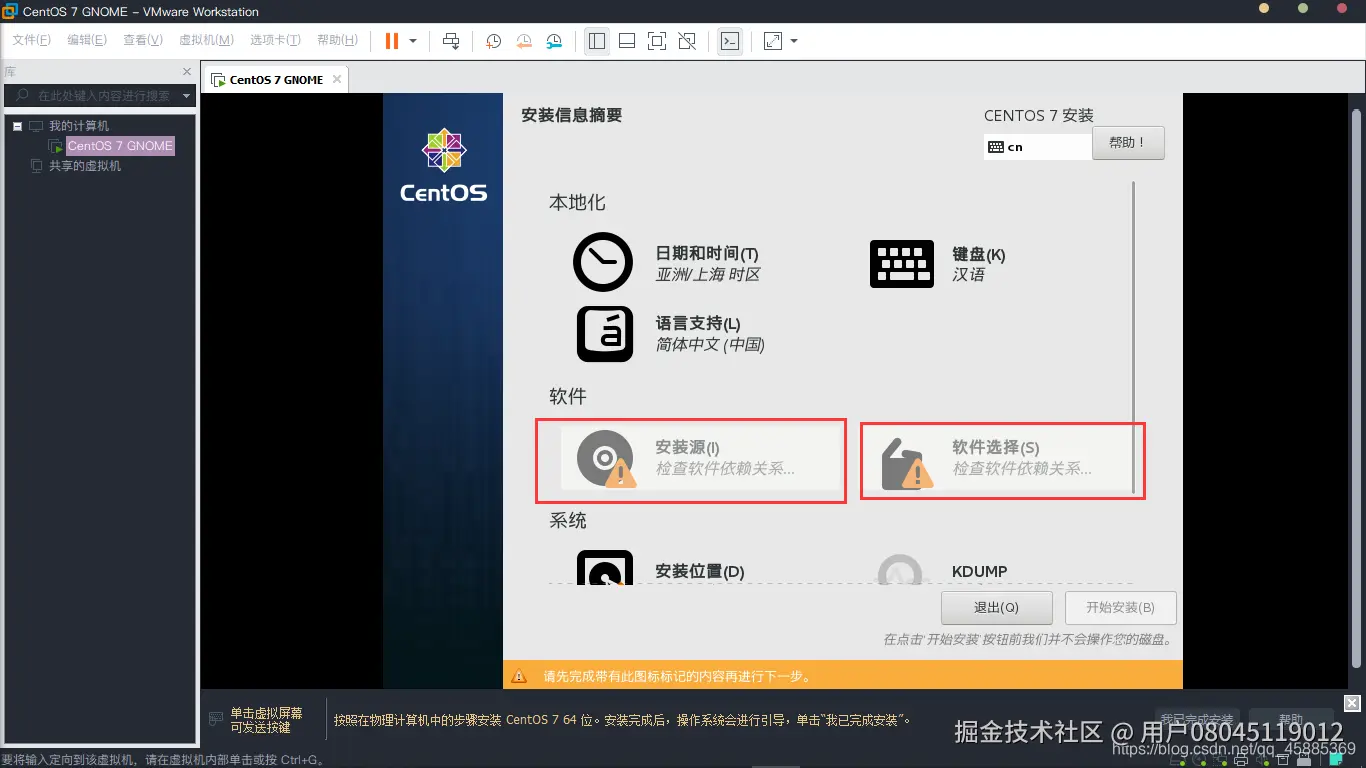Click the 单击虚拟屏幕 hint icon
The height and width of the screenshot is (768, 1366).
[x=215, y=719]
